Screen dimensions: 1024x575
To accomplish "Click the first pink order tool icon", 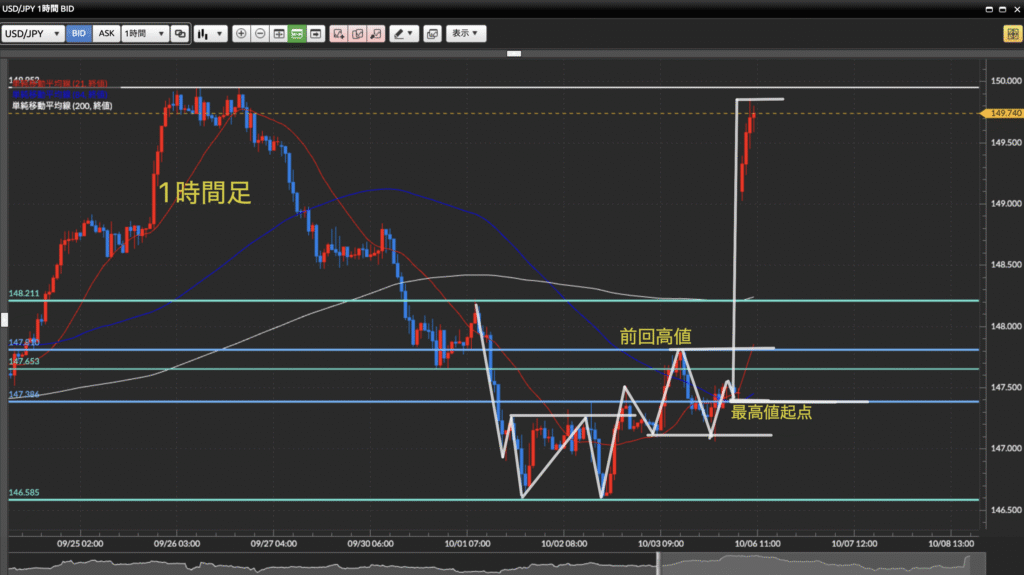I will (x=338, y=33).
